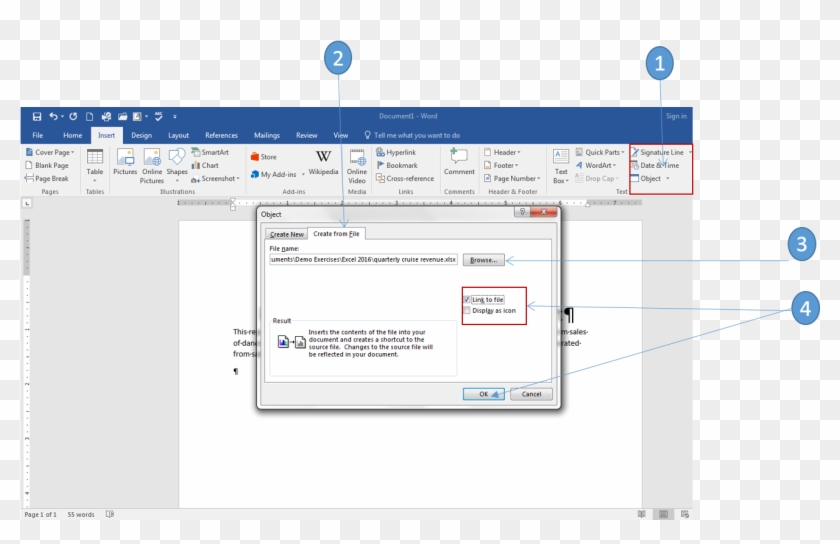Expand the WordArt dropdown
The height and width of the screenshot is (544, 840).
(x=614, y=166)
